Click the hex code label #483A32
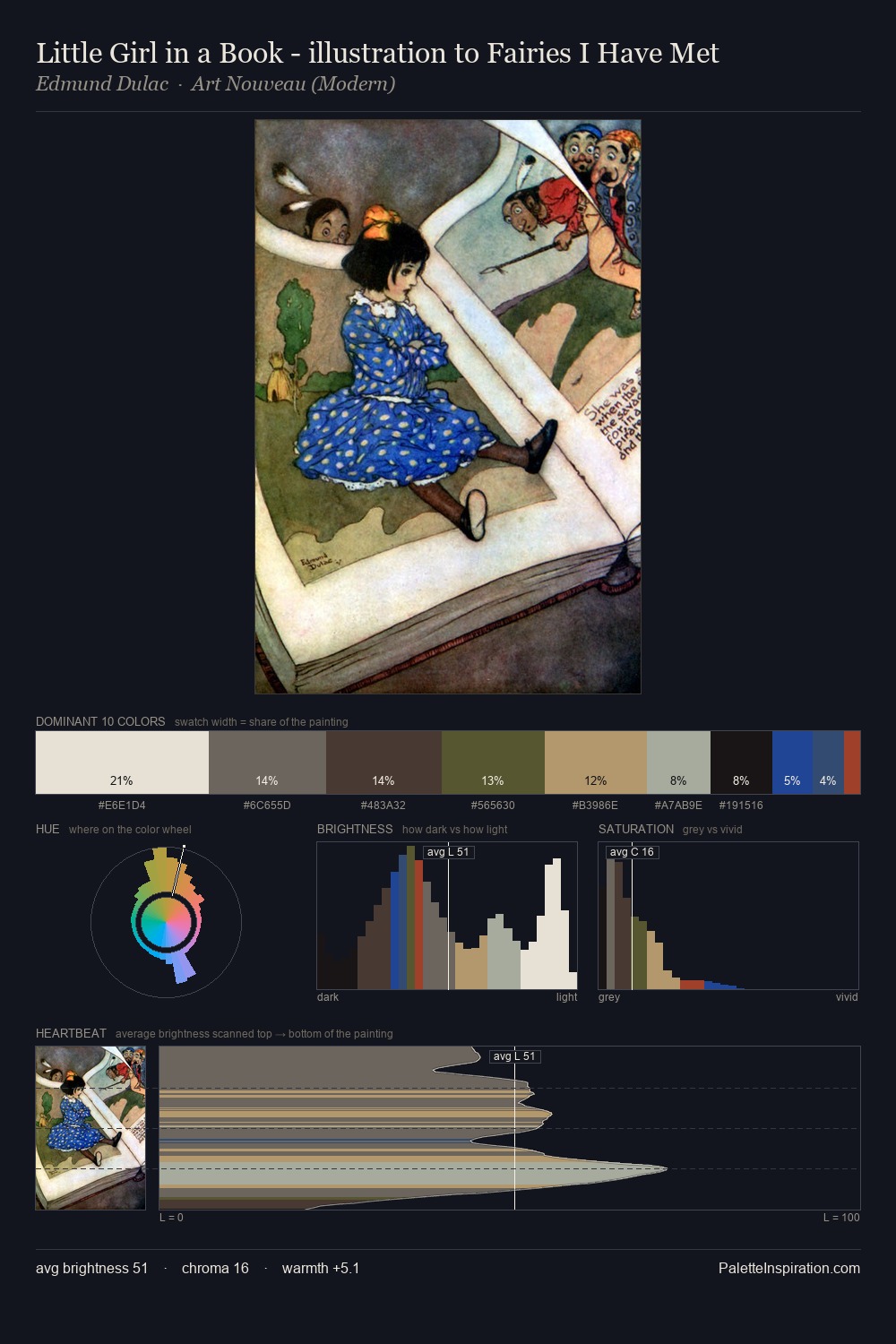The height and width of the screenshot is (1344, 896). pyautogui.click(x=383, y=806)
